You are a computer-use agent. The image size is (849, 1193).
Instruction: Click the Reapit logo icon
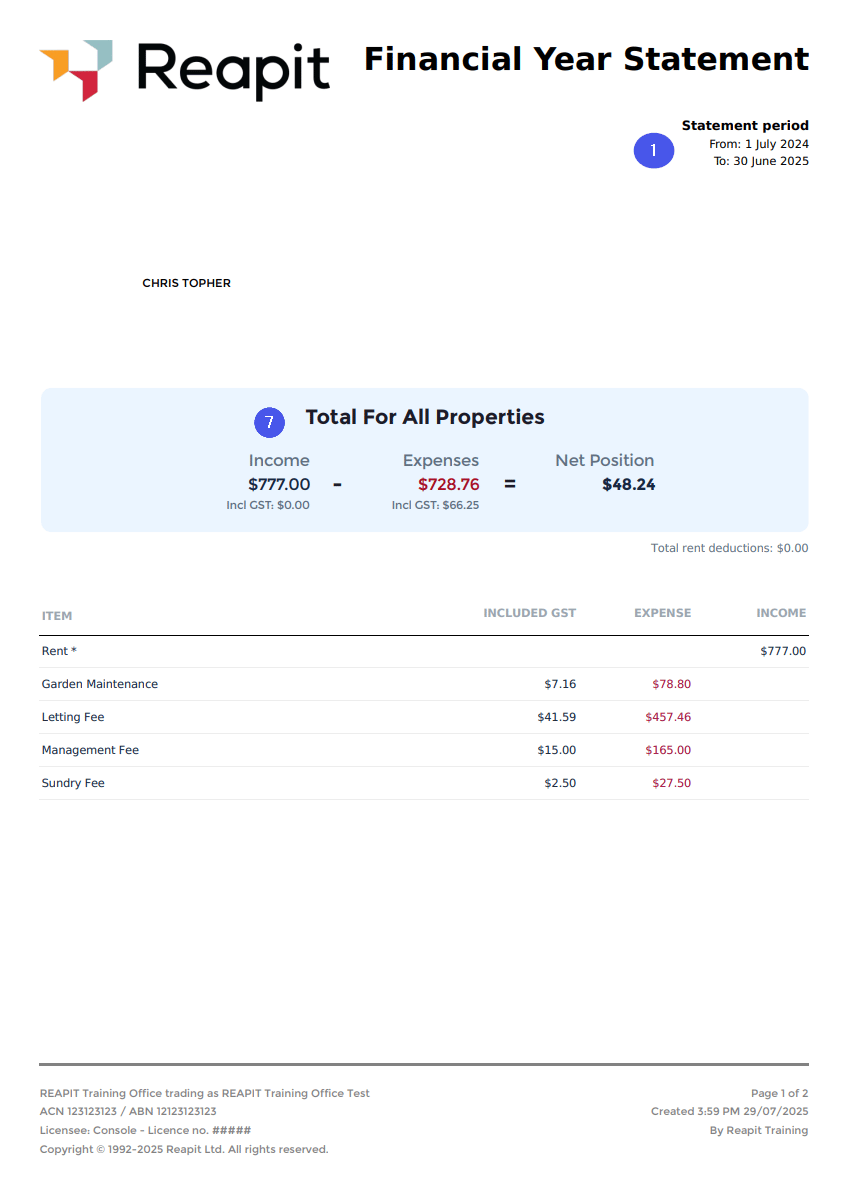[76, 70]
